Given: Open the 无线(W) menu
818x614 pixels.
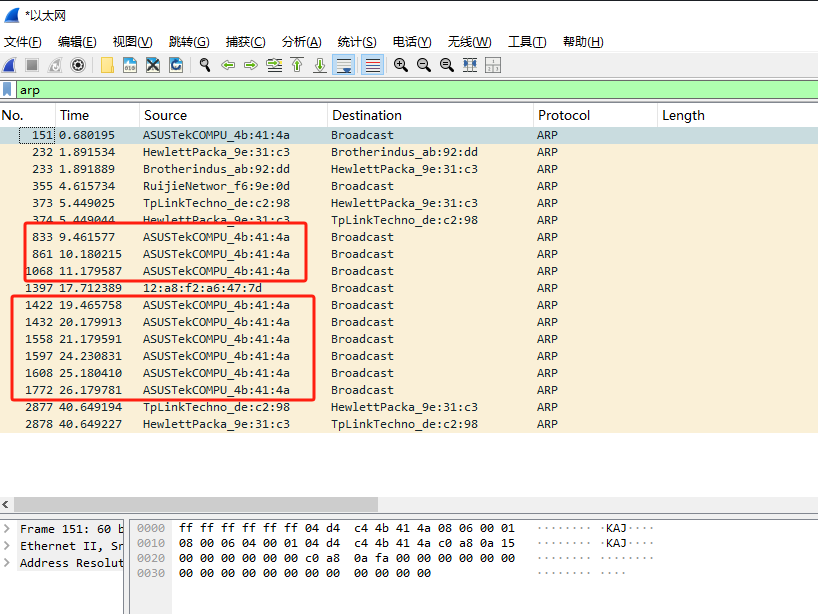Looking at the screenshot, I should (x=470, y=42).
